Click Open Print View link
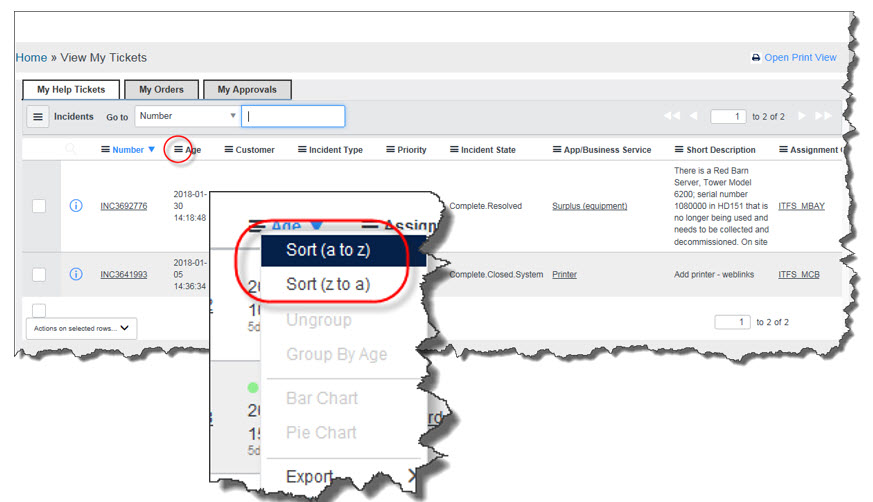Viewport: 873px width, 502px height. [x=800, y=58]
